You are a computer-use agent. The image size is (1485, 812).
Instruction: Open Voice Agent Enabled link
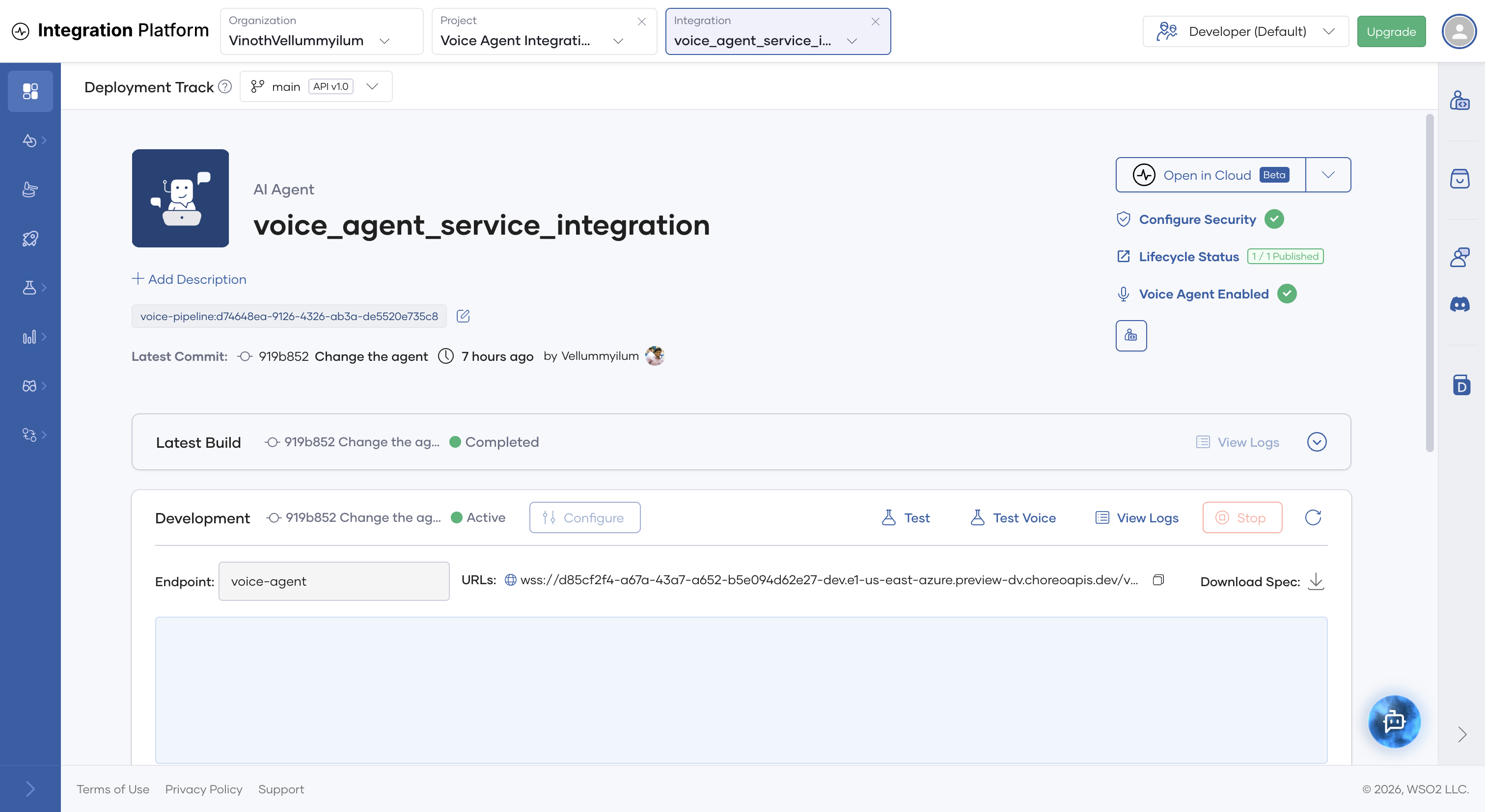pos(1204,294)
